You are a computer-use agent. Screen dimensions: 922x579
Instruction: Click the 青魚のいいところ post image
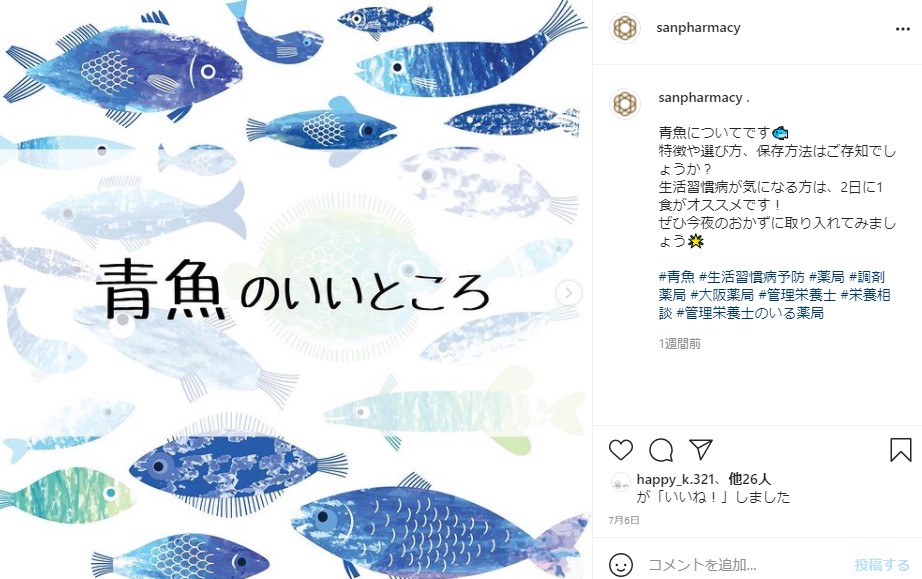pyautogui.click(x=296, y=289)
